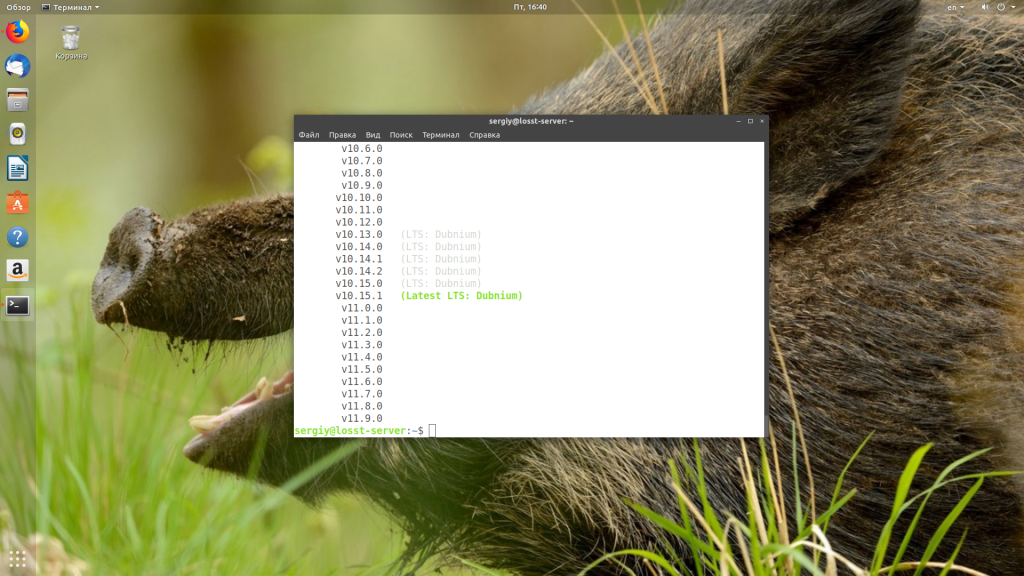Open the Правка menu
The height and width of the screenshot is (576, 1024).
tap(342, 135)
